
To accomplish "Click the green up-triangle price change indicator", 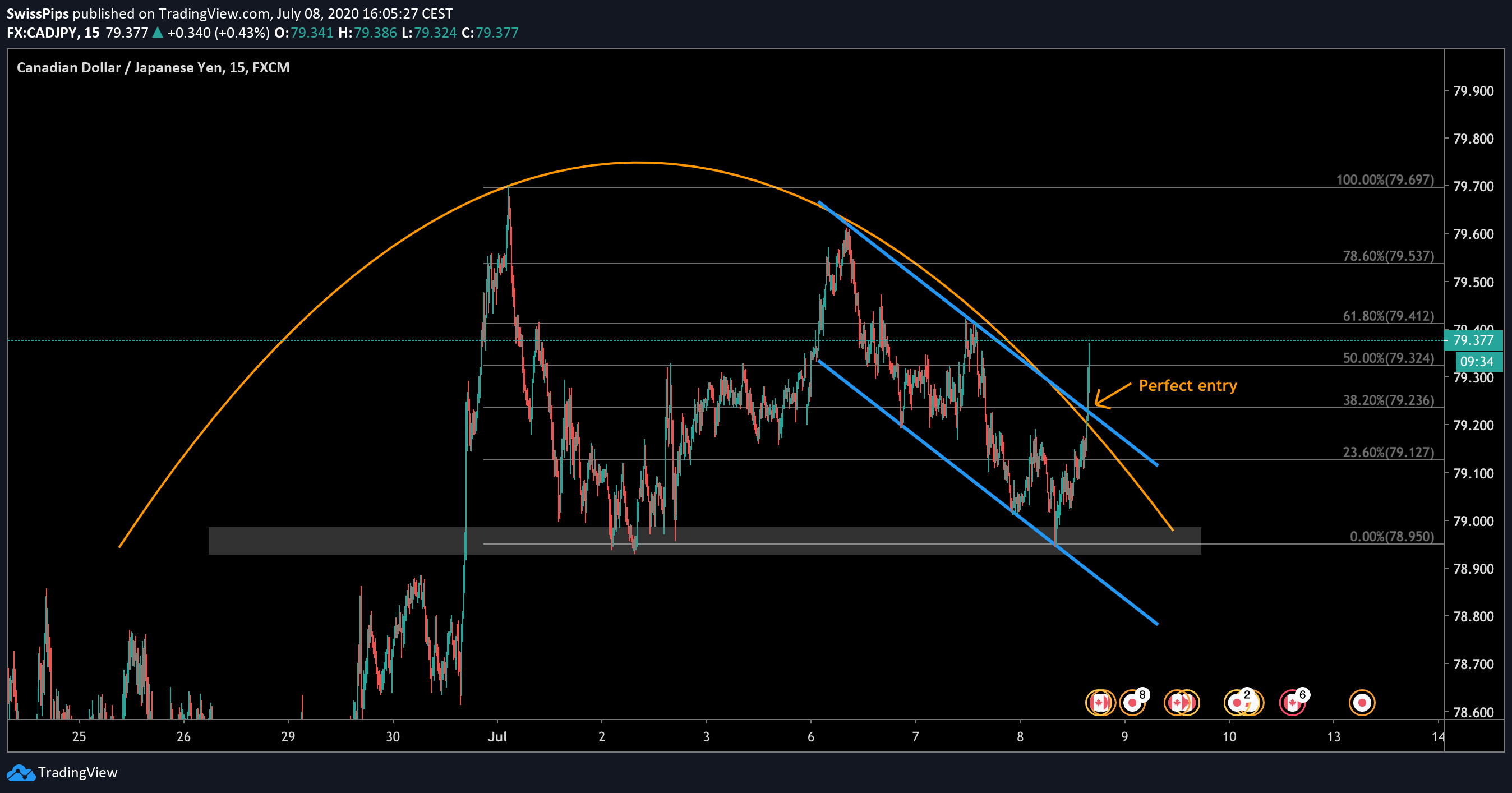I will (157, 33).
